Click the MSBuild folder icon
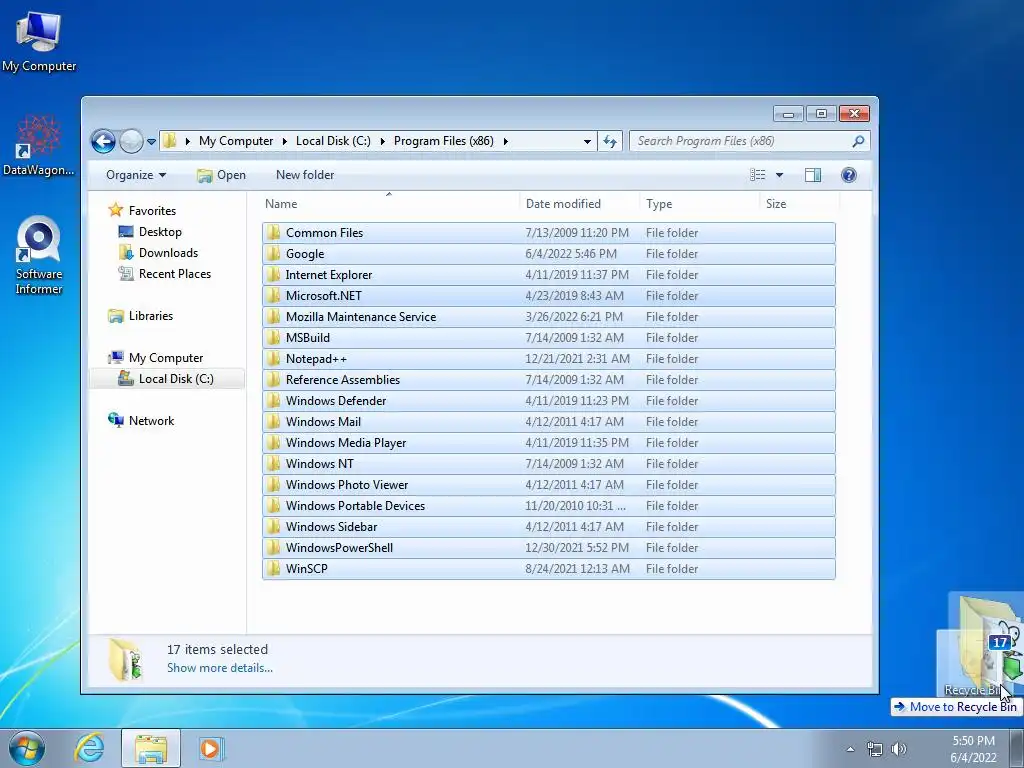1024x768 pixels. point(273,338)
